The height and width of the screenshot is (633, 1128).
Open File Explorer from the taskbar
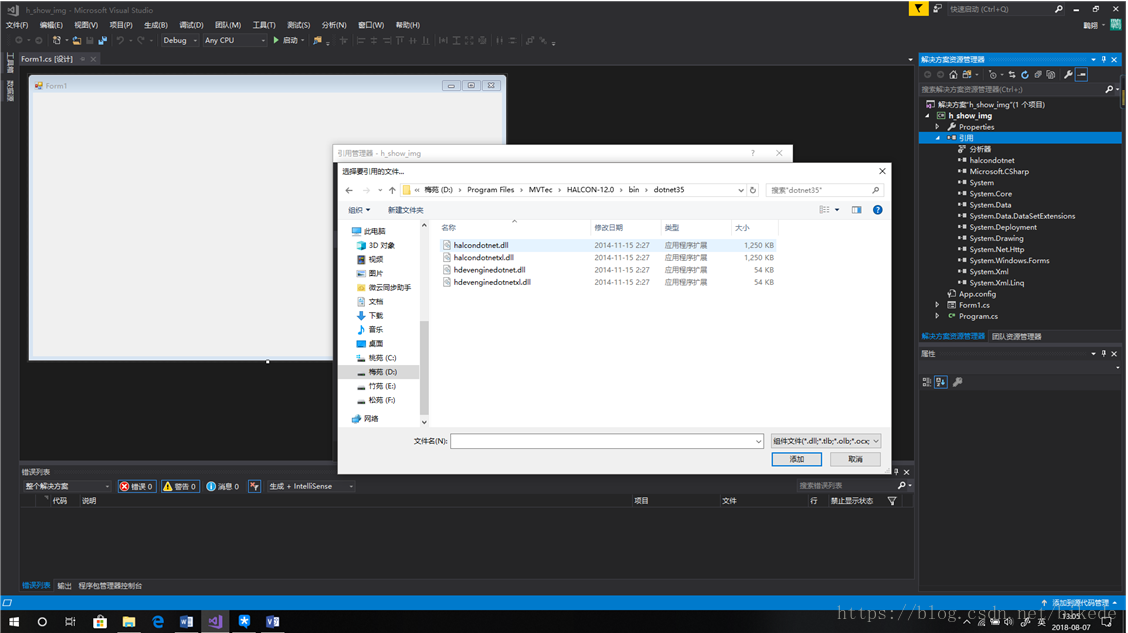coord(129,621)
